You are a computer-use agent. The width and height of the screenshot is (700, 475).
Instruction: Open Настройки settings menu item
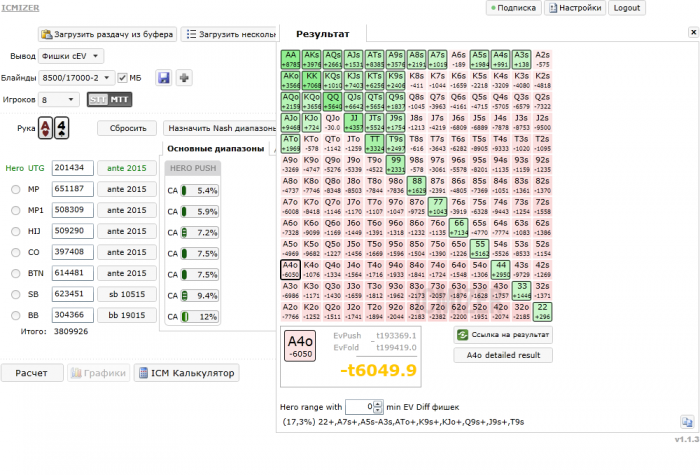[575, 8]
